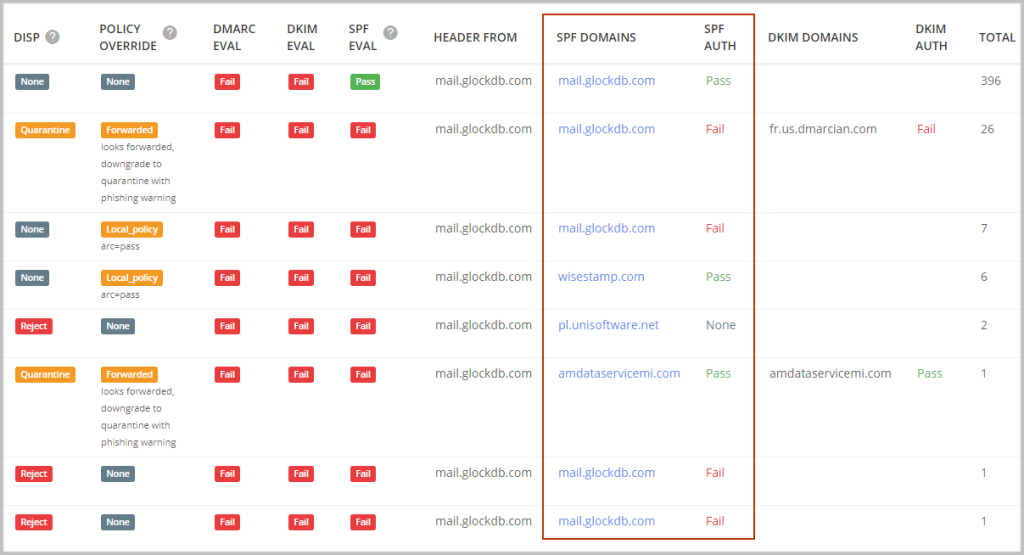Select fr.us.dmarcian.com in the DKIM DOMAINS column
The image size is (1024, 555).
pos(823,129)
